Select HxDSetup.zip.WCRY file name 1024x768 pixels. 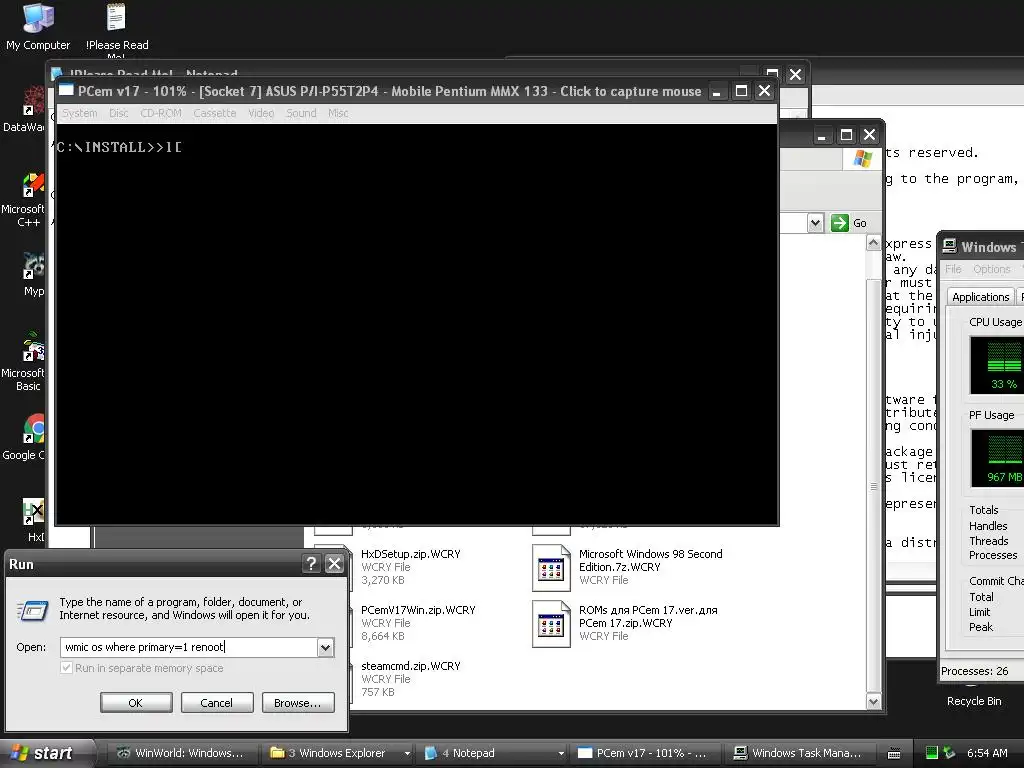click(410, 554)
